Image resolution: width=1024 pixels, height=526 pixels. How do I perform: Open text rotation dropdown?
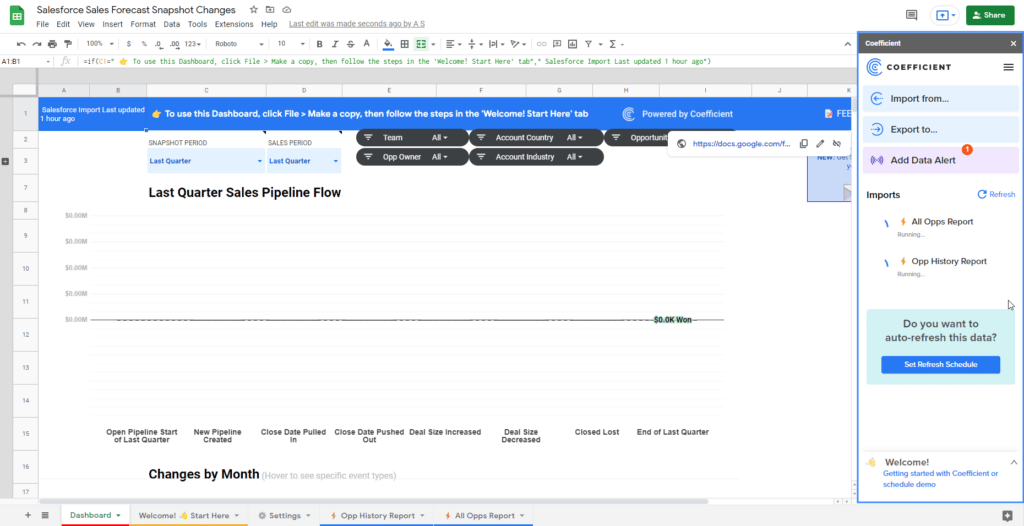518,44
